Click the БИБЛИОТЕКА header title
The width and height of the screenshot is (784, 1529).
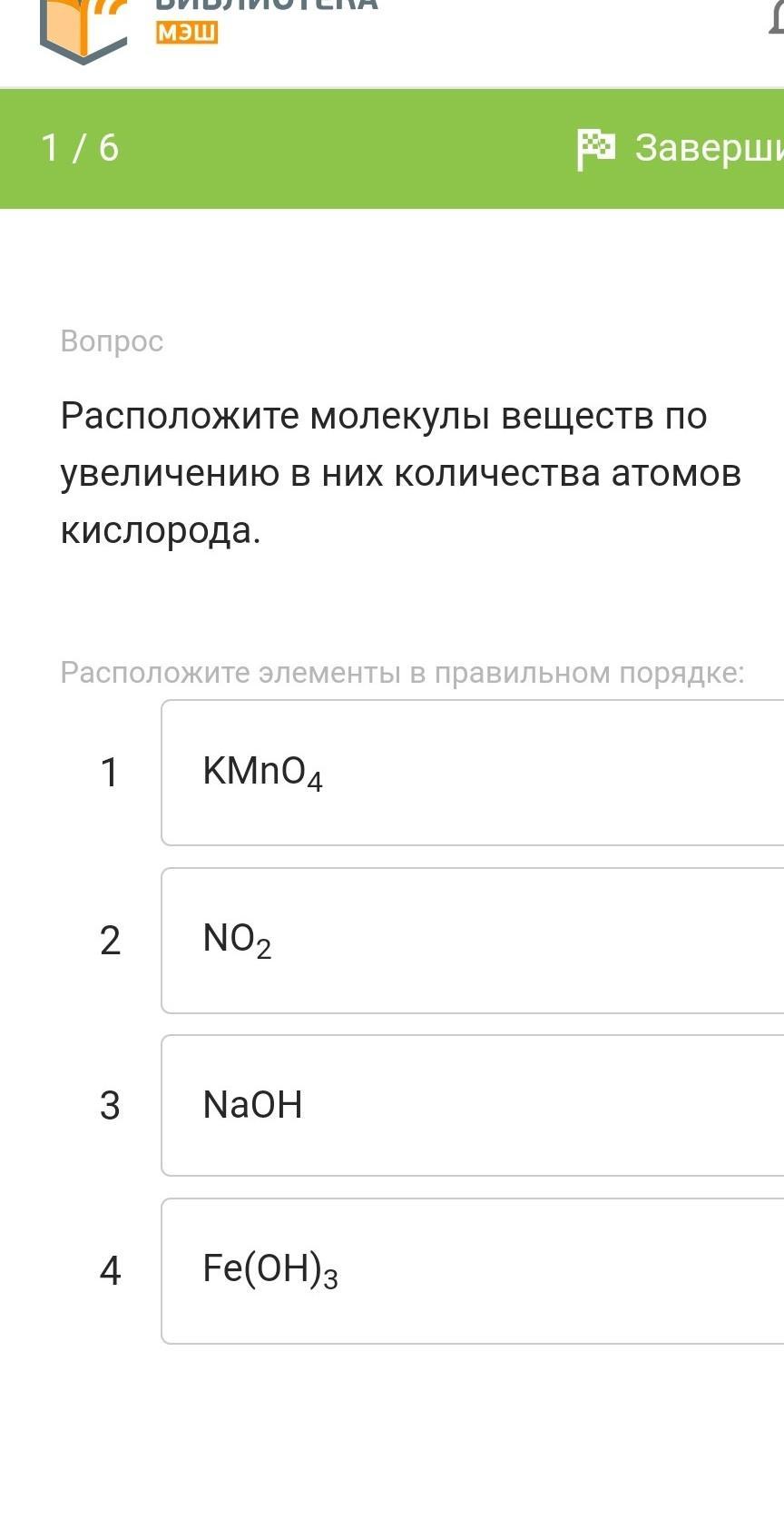click(268, 5)
